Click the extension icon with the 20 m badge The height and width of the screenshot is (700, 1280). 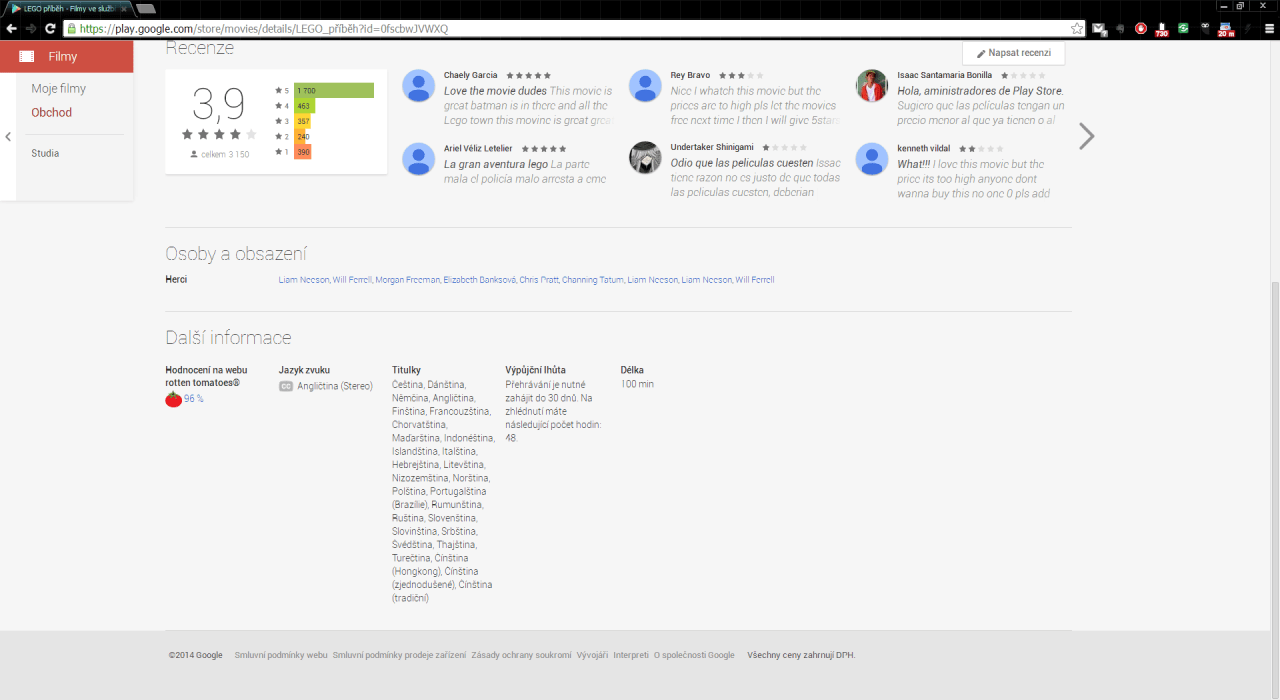pyautogui.click(x=1226, y=30)
